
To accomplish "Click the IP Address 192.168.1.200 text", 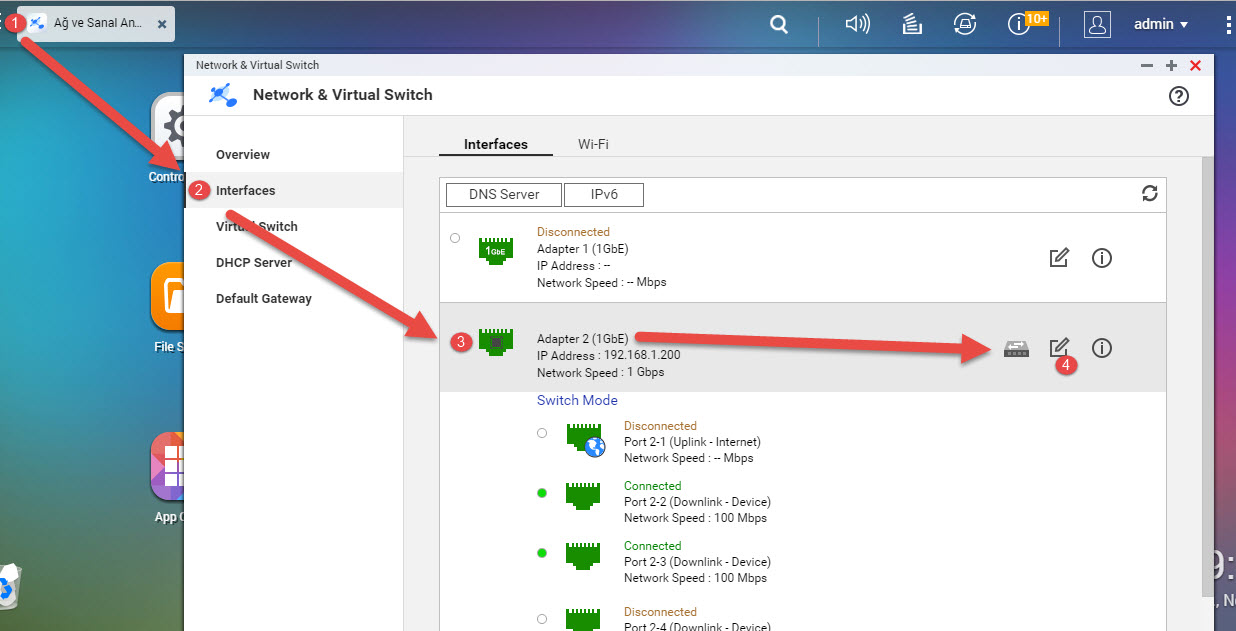I will pos(609,355).
